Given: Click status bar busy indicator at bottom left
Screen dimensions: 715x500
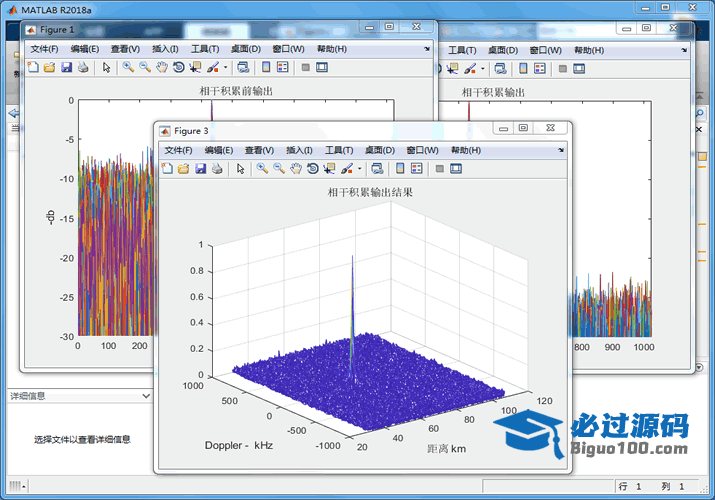Looking at the screenshot, I should pos(17,486).
